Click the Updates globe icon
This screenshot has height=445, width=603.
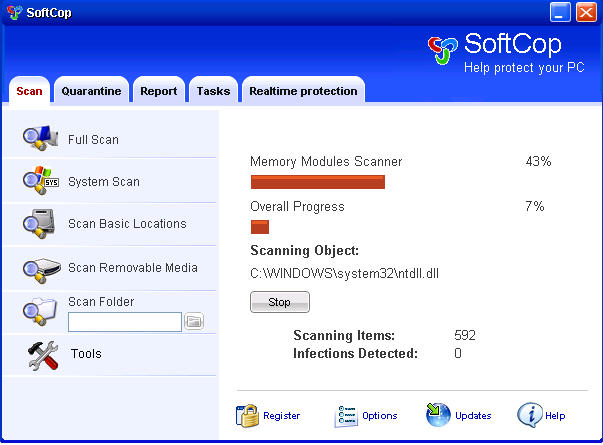pos(438,415)
